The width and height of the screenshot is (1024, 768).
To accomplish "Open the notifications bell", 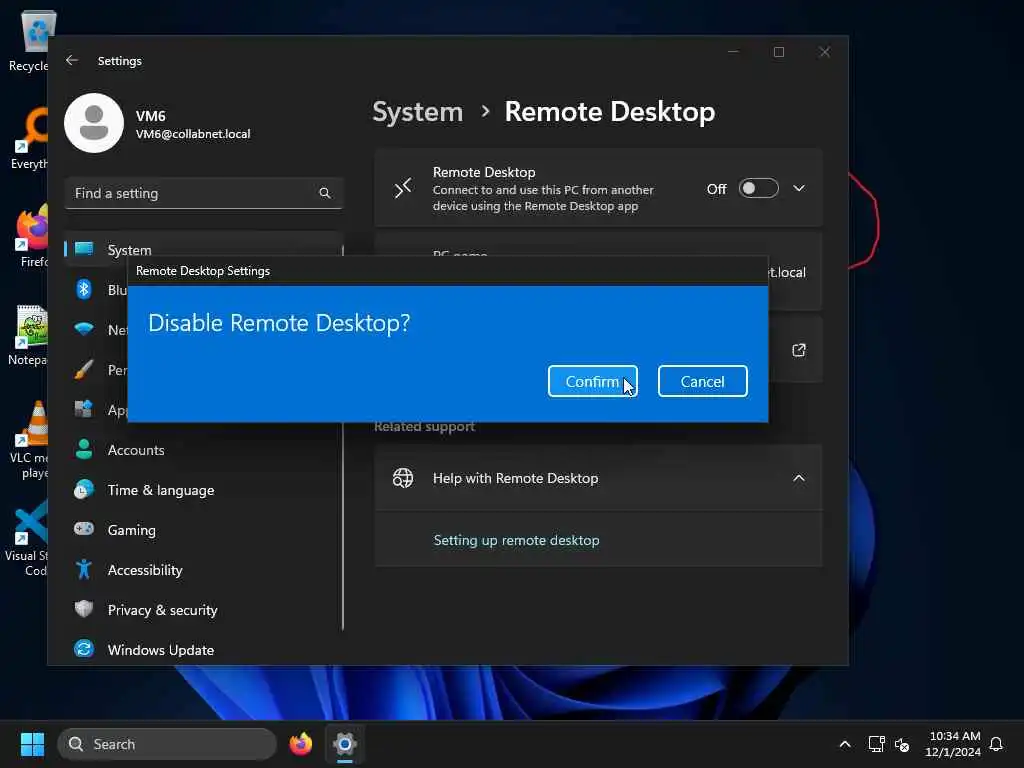I will point(996,744).
